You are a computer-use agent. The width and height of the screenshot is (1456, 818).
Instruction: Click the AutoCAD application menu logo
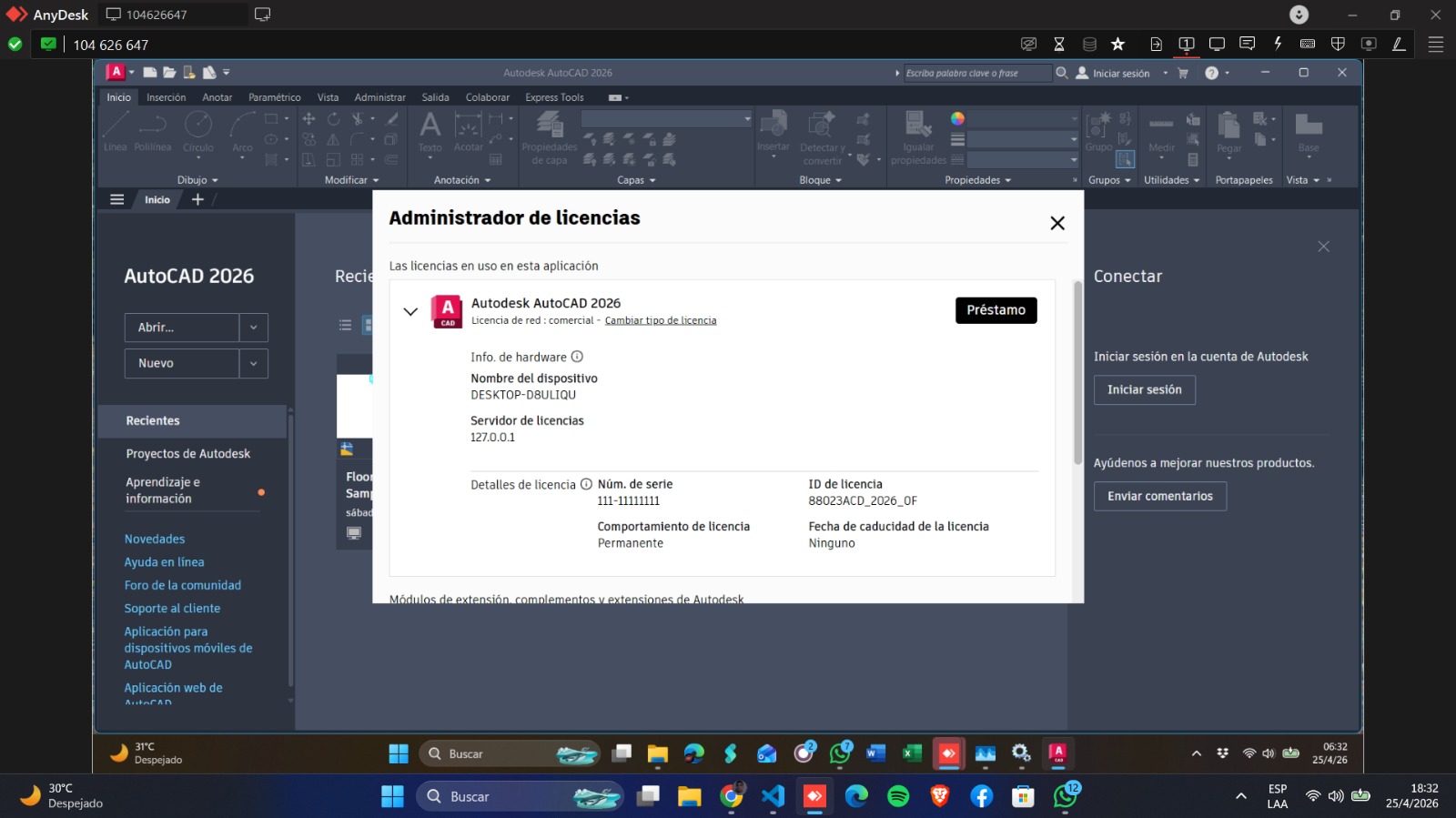click(x=116, y=73)
